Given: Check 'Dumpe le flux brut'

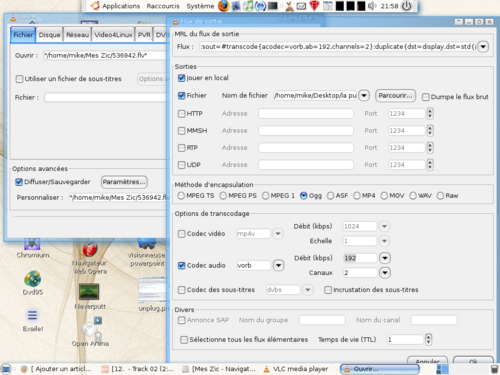Looking at the screenshot, I should tap(426, 97).
